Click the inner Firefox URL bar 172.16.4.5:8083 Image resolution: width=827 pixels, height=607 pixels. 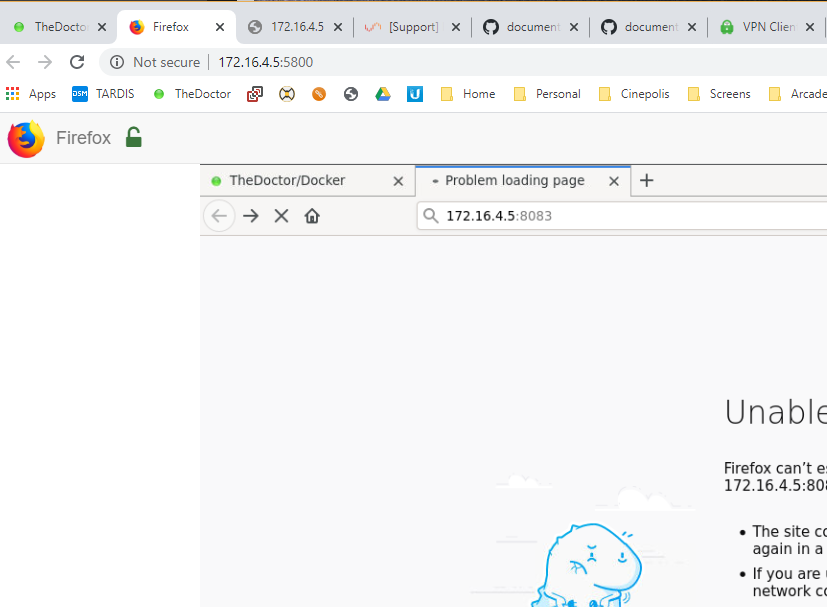click(622, 216)
